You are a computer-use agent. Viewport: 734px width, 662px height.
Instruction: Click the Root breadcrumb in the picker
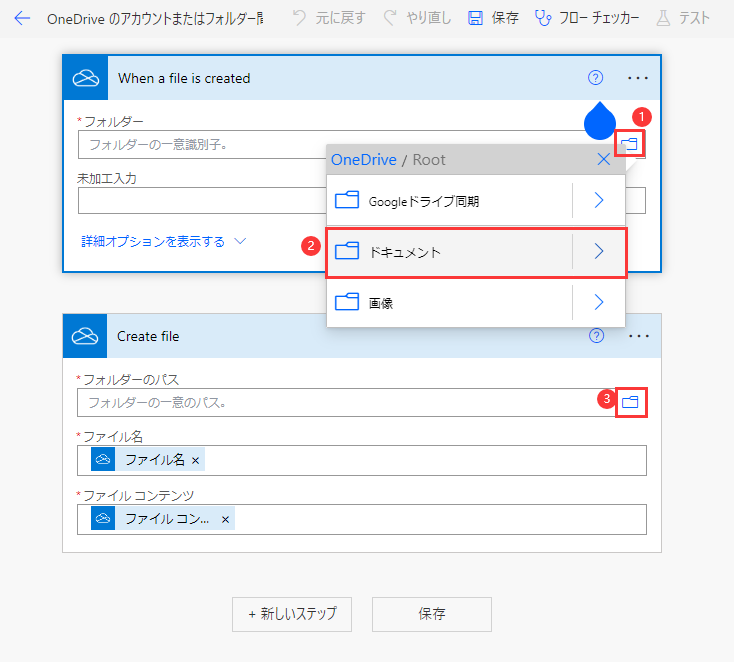point(429,160)
